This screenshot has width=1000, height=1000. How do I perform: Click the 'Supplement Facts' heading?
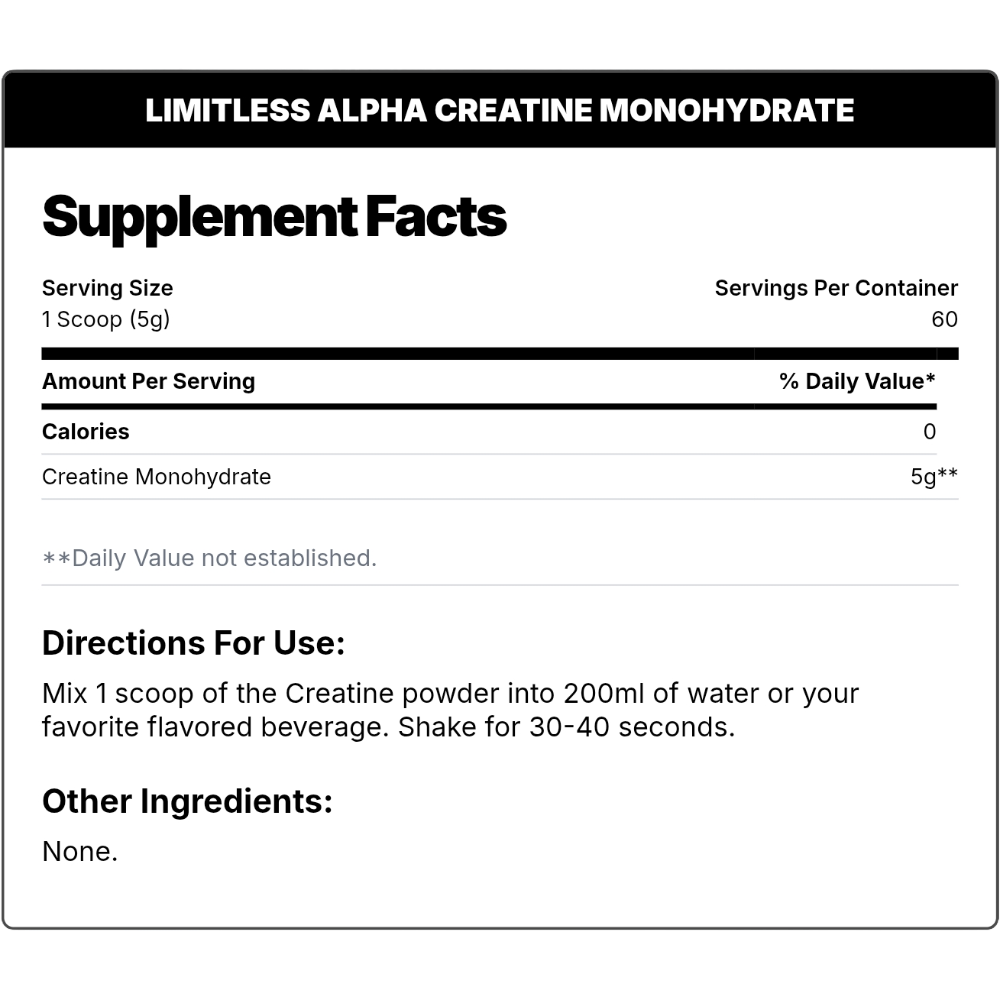274,217
